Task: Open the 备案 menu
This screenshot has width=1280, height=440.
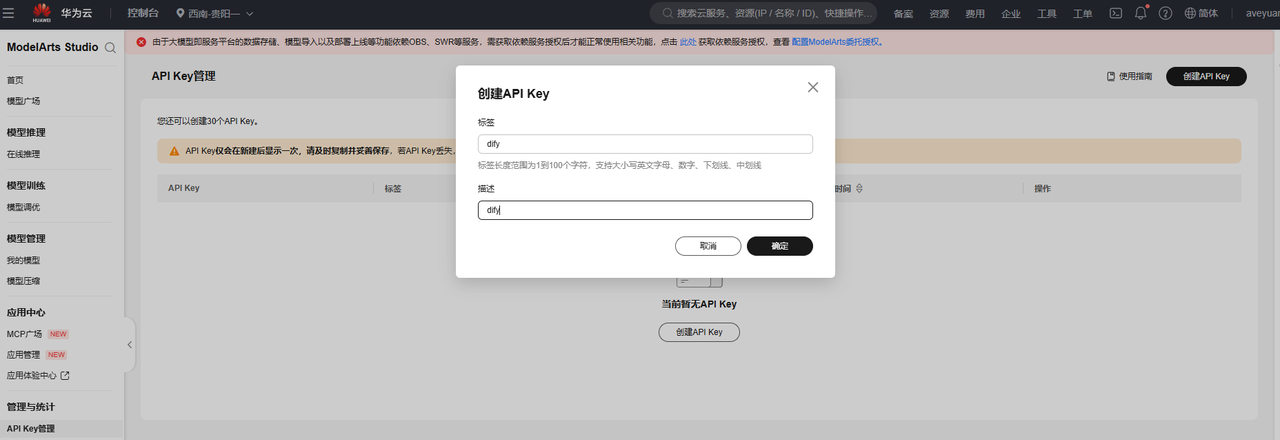Action: point(903,14)
